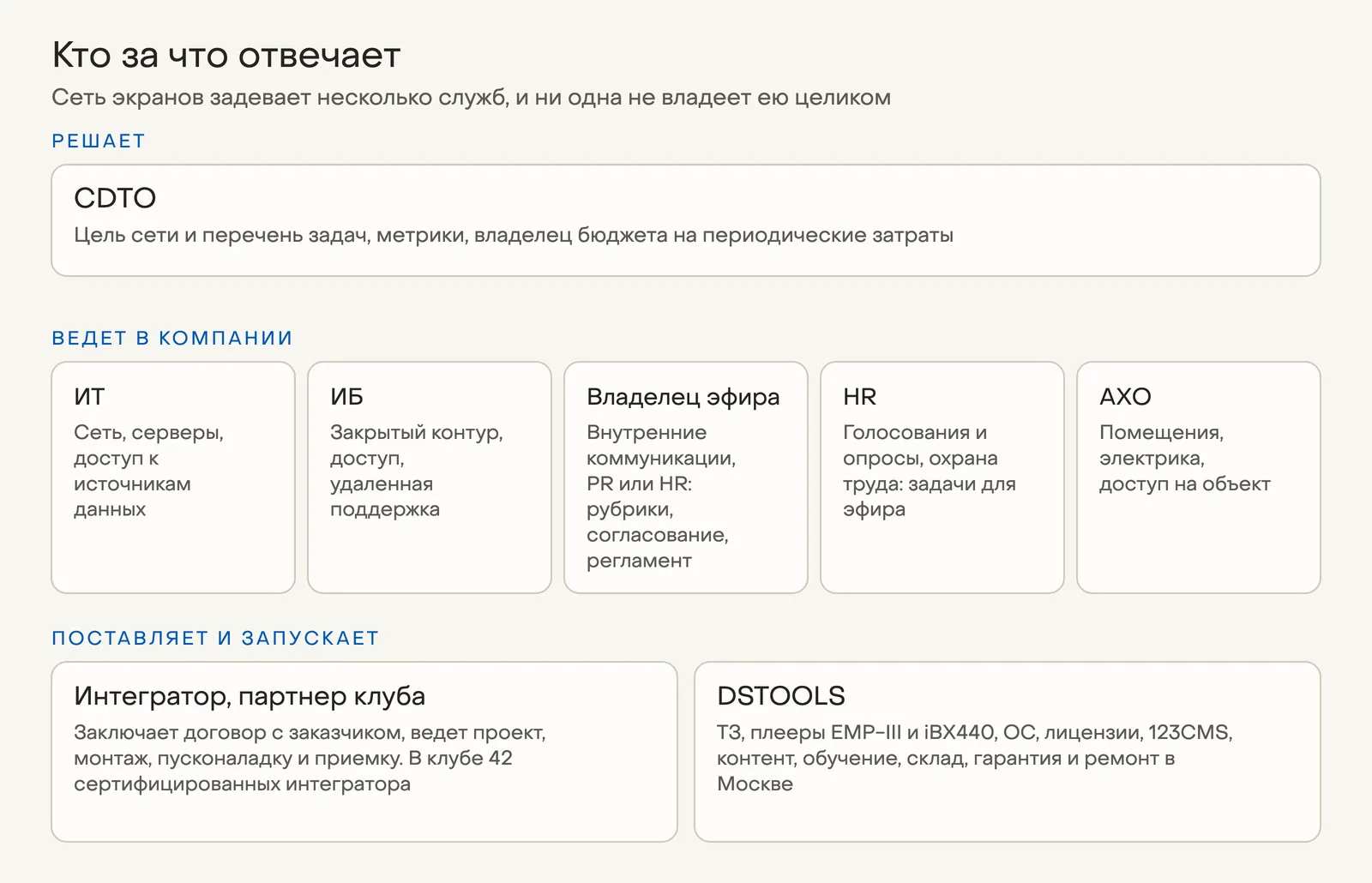Image resolution: width=1372 pixels, height=883 pixels.
Task: Select the description starting "Заключает договор с заказчиком"
Action: pos(310,758)
